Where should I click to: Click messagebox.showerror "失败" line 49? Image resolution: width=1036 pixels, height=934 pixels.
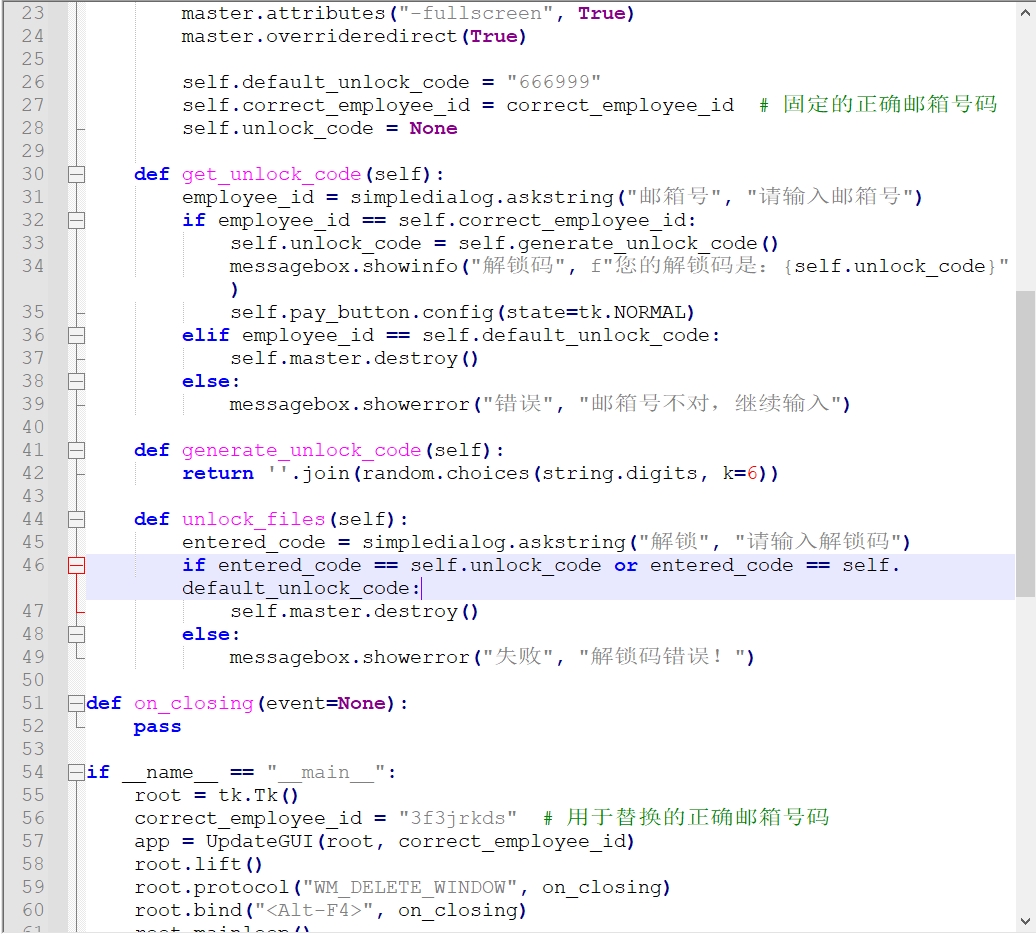tap(492, 657)
